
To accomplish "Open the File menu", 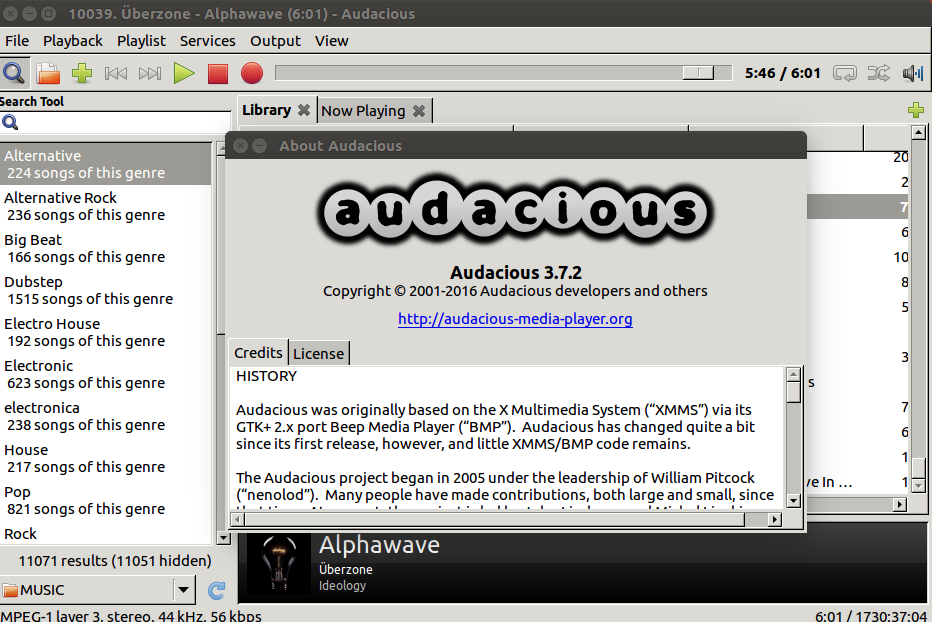I will tap(17, 41).
